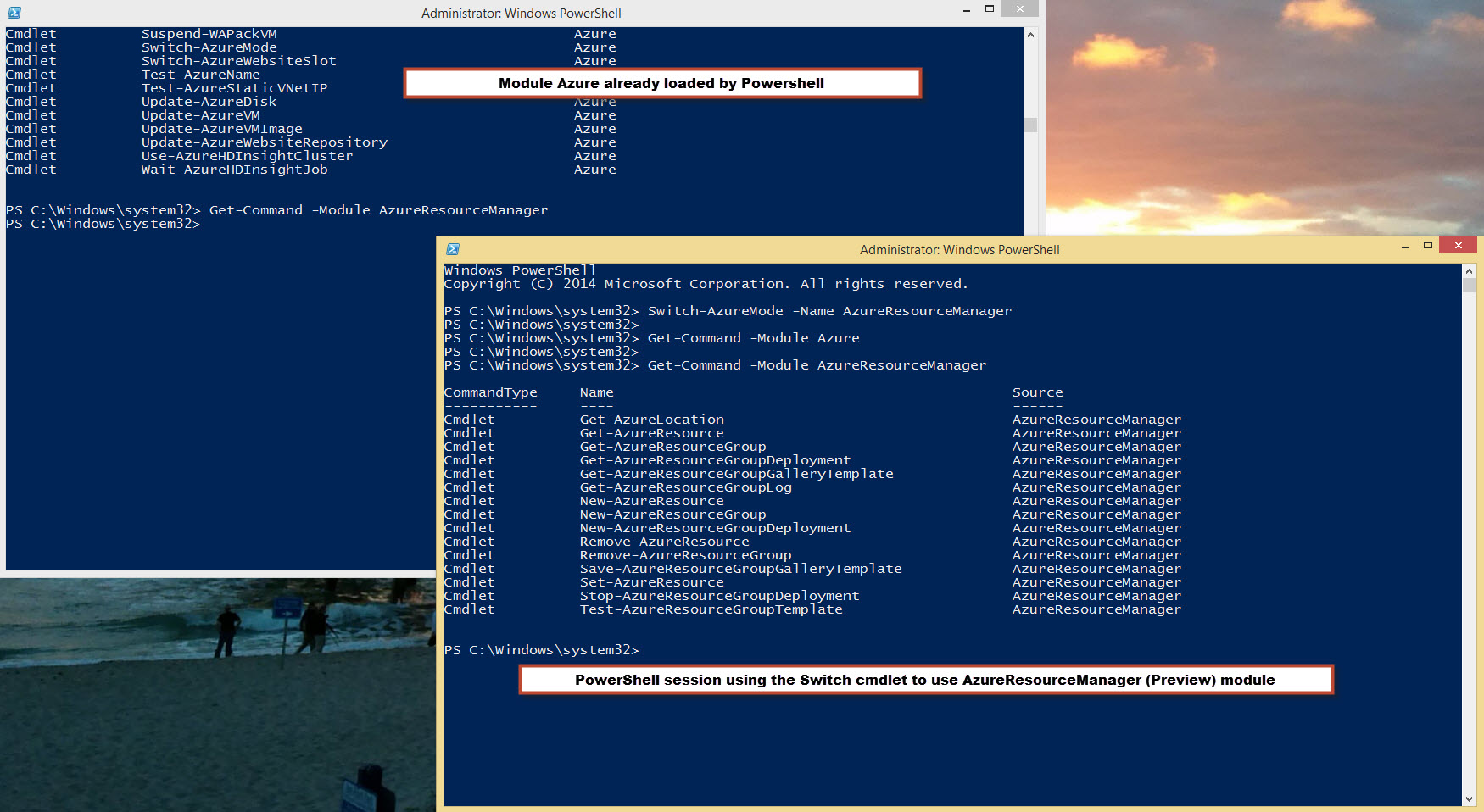Click the back window title bar text
The height and width of the screenshot is (812, 1484).
coord(522,14)
